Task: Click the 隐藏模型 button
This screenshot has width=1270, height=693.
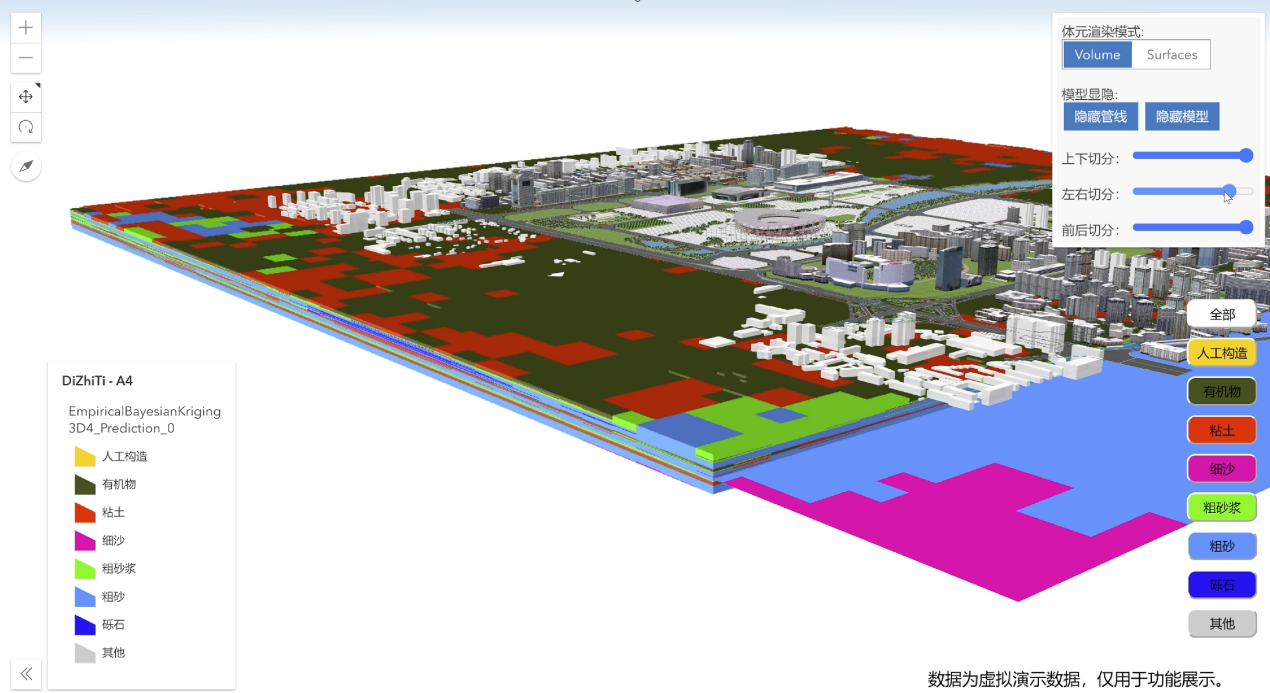Action: coord(1182,117)
